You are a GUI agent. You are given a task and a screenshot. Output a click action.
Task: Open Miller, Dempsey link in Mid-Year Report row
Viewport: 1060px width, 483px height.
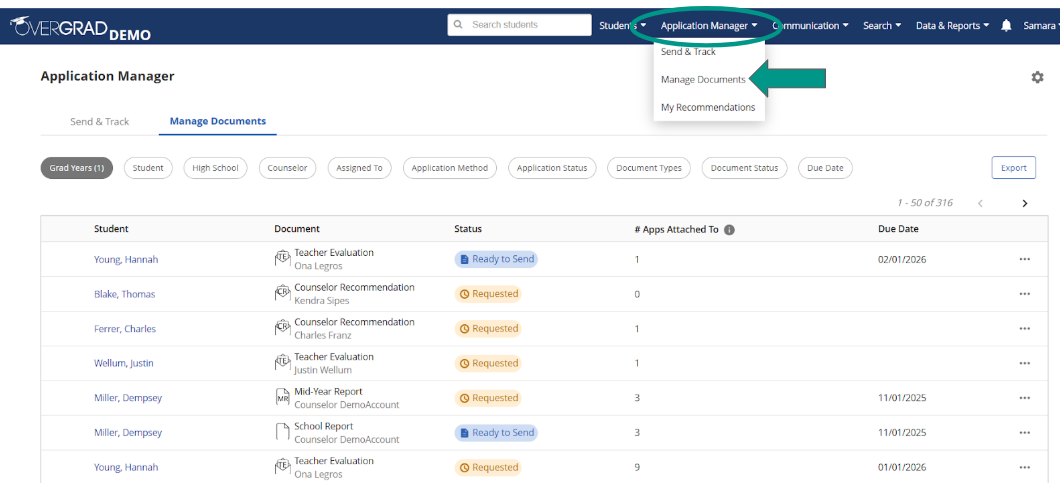click(x=128, y=398)
